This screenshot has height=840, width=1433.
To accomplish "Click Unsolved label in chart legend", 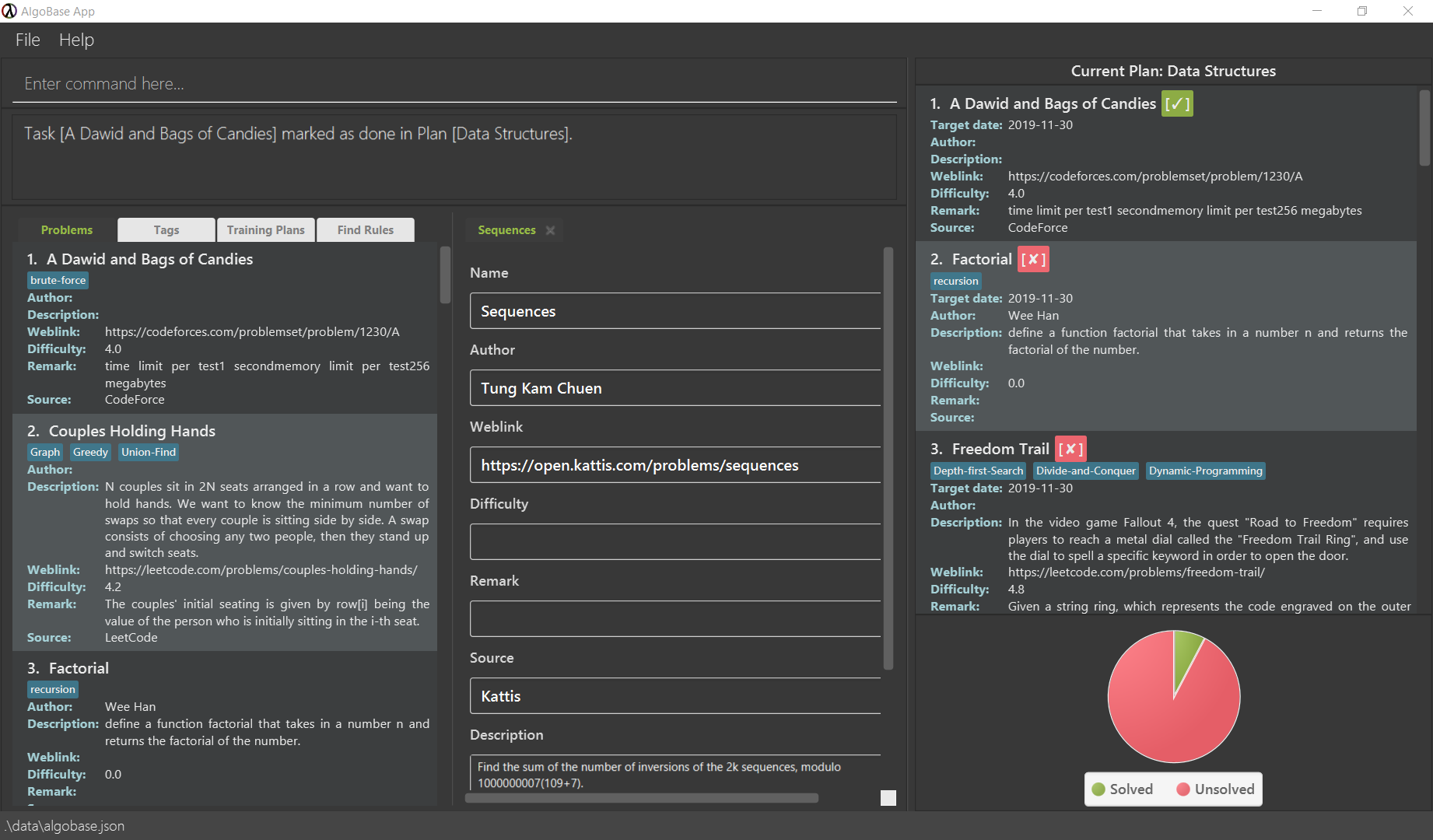I will click(x=1225, y=789).
